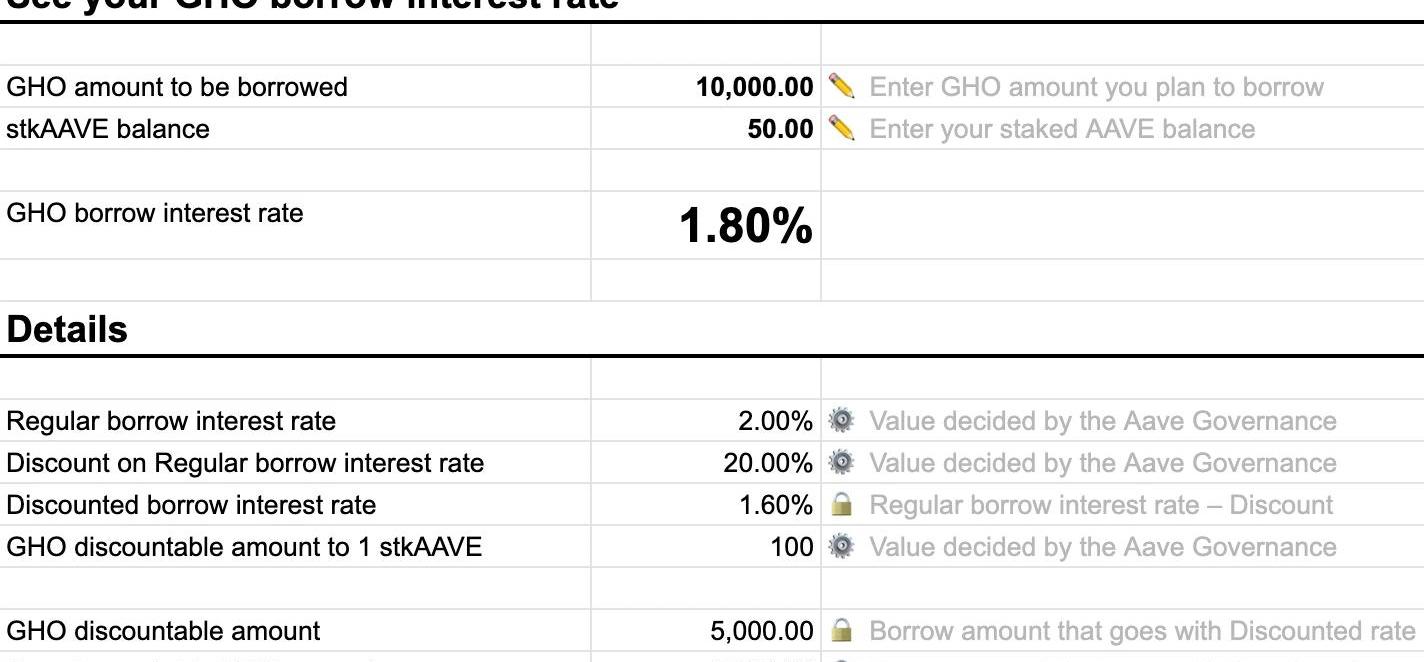Screen dimensions: 1424x662
Task: Click 'Regular borrow interest rate – Discount' note
Action: point(1100,505)
